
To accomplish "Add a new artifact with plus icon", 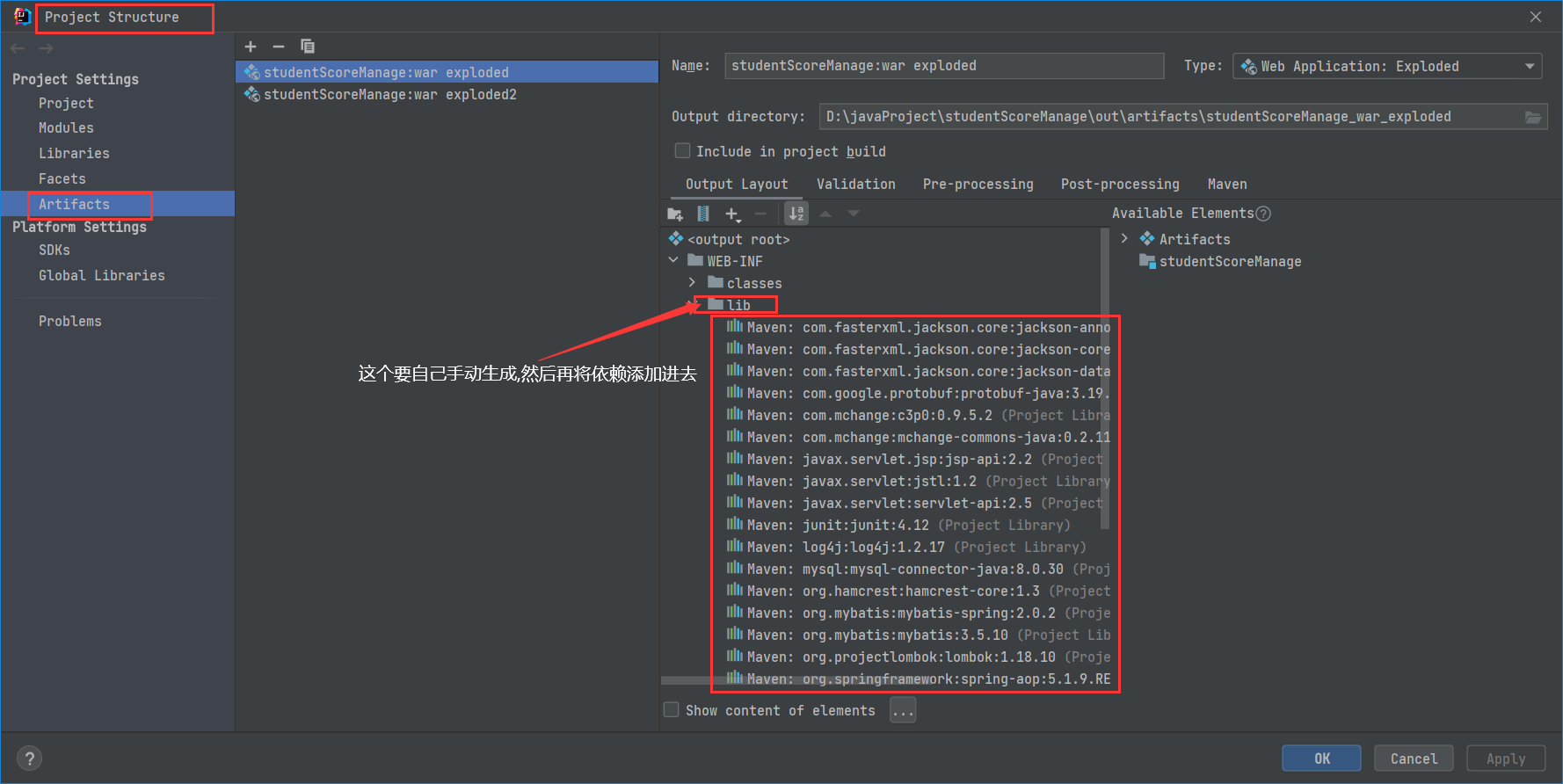I will (x=251, y=47).
